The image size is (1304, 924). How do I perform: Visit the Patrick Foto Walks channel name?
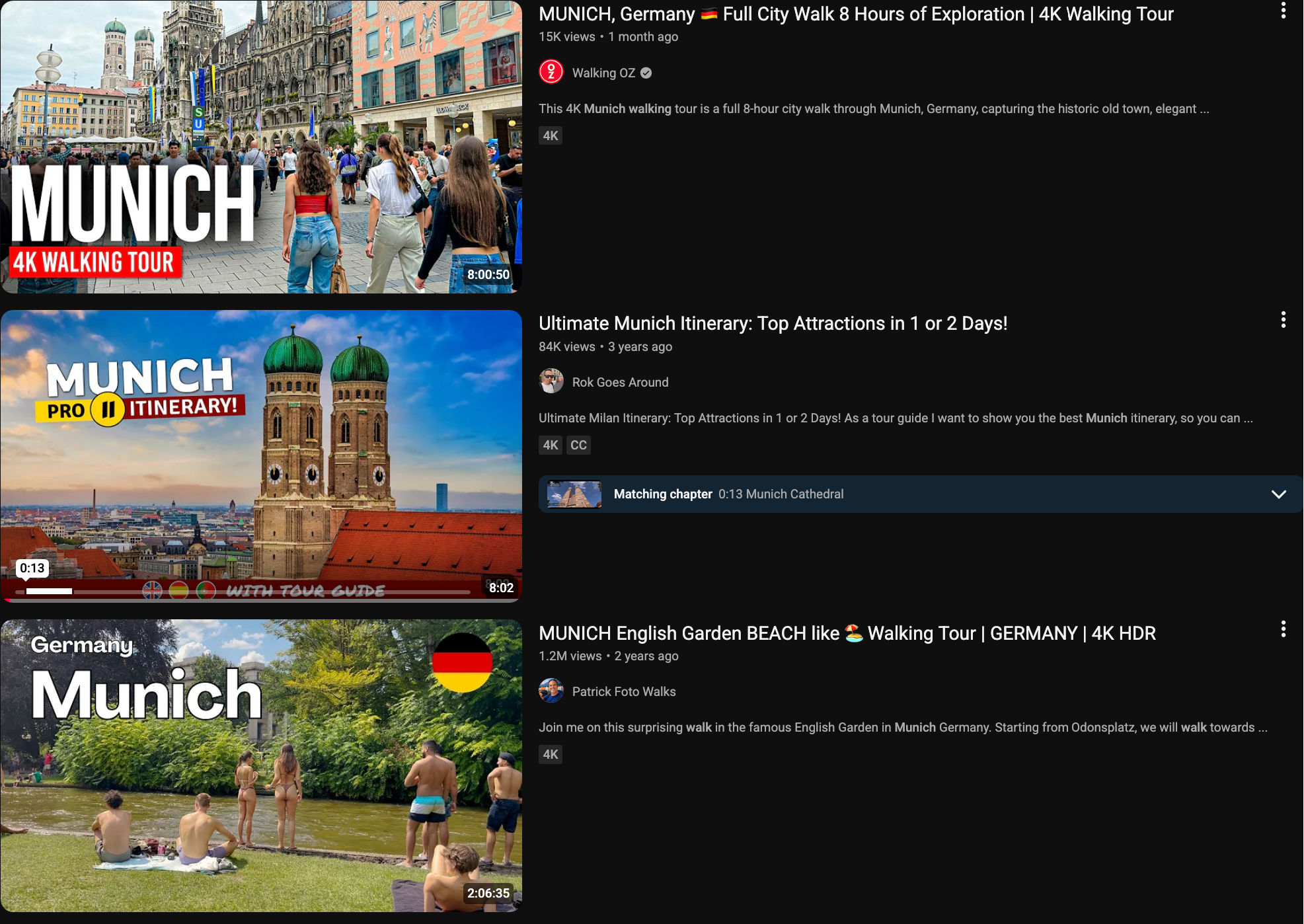[624, 691]
